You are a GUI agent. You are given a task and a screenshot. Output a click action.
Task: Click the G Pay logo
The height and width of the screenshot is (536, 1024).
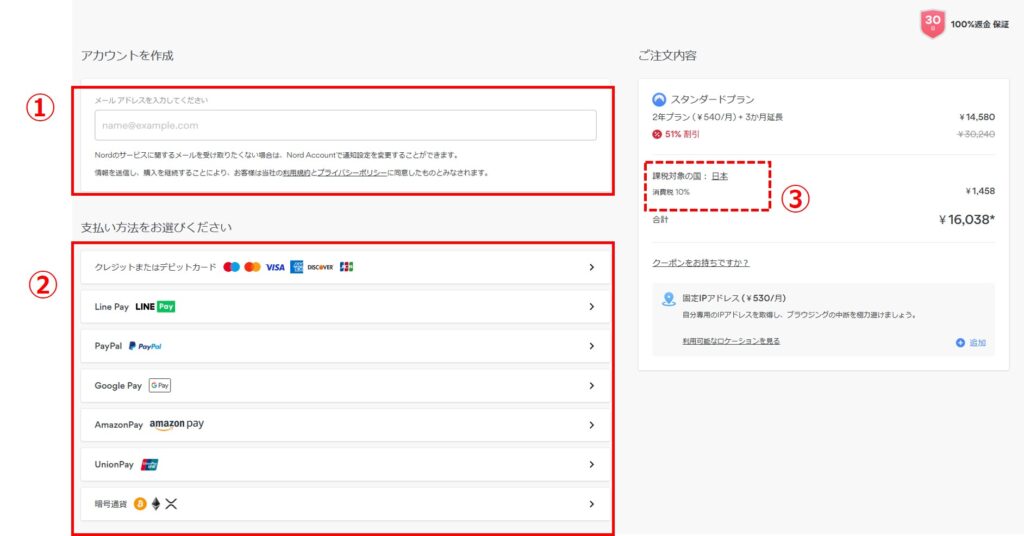tap(160, 386)
